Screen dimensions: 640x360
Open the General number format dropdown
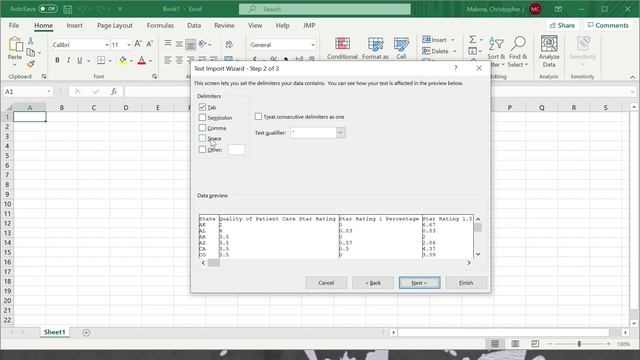tap(313, 44)
